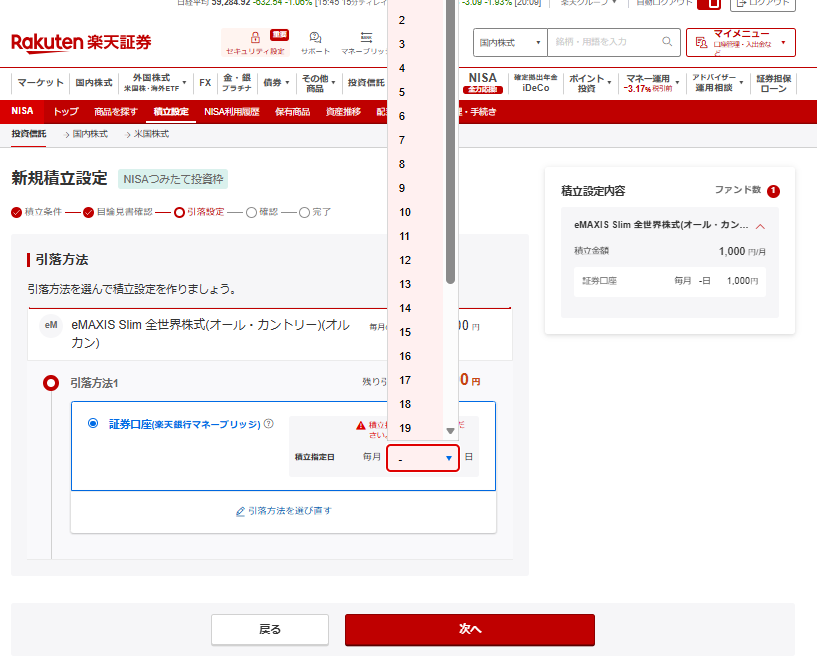
Task: Click the pencil icon for 引落方法を選び直す
Action: [240, 512]
